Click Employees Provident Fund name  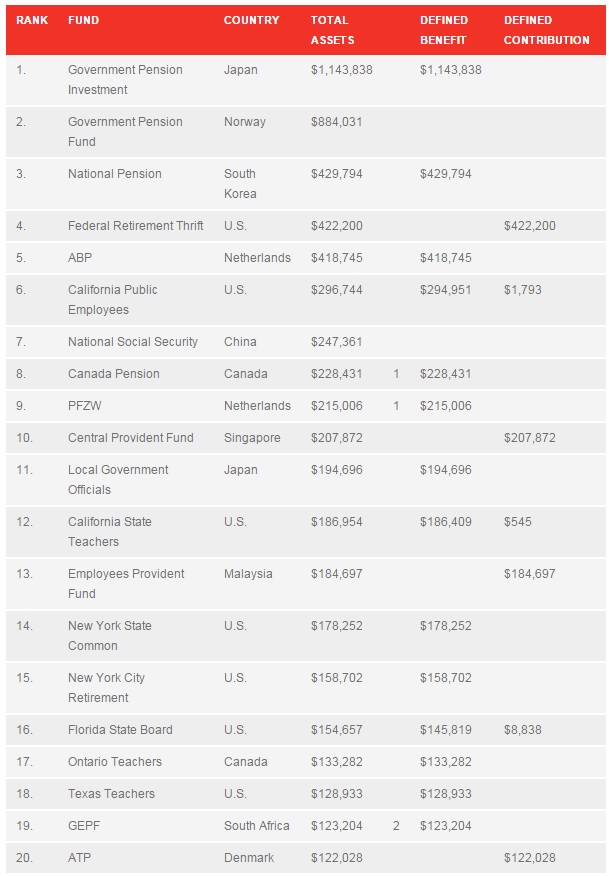coord(126,584)
